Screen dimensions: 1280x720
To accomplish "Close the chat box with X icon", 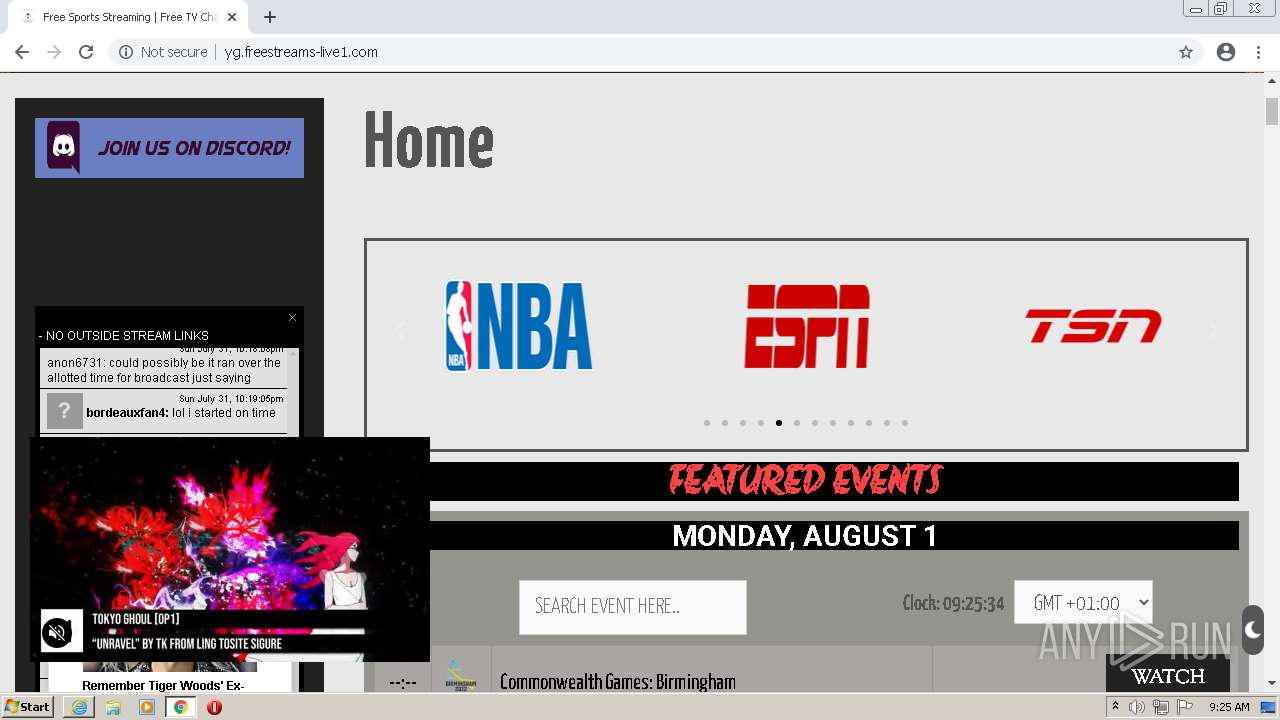I will pos(292,317).
